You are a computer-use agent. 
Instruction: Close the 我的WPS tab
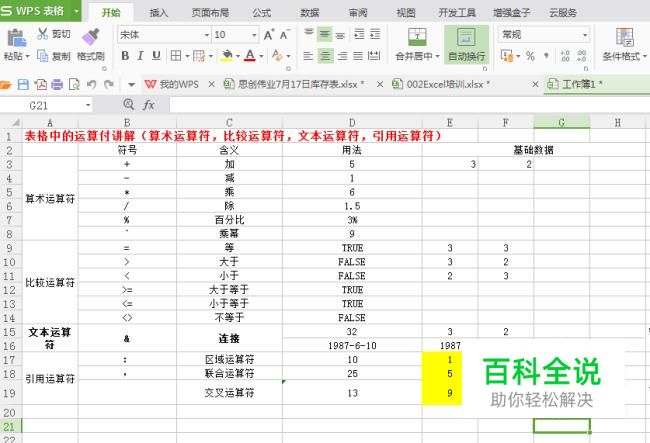click(211, 85)
